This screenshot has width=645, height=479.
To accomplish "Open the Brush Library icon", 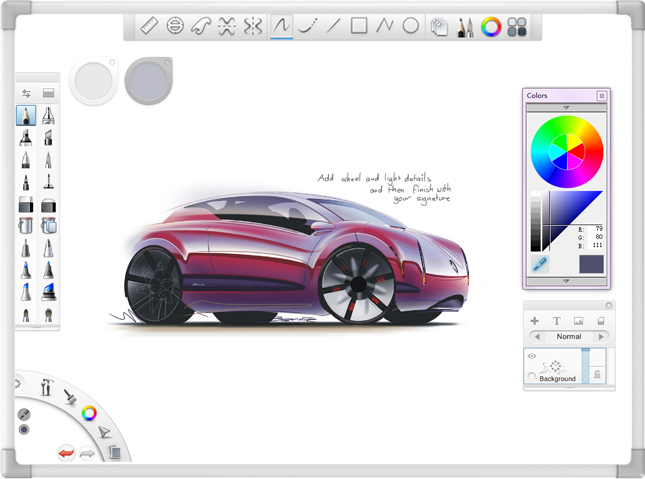I will click(x=49, y=93).
